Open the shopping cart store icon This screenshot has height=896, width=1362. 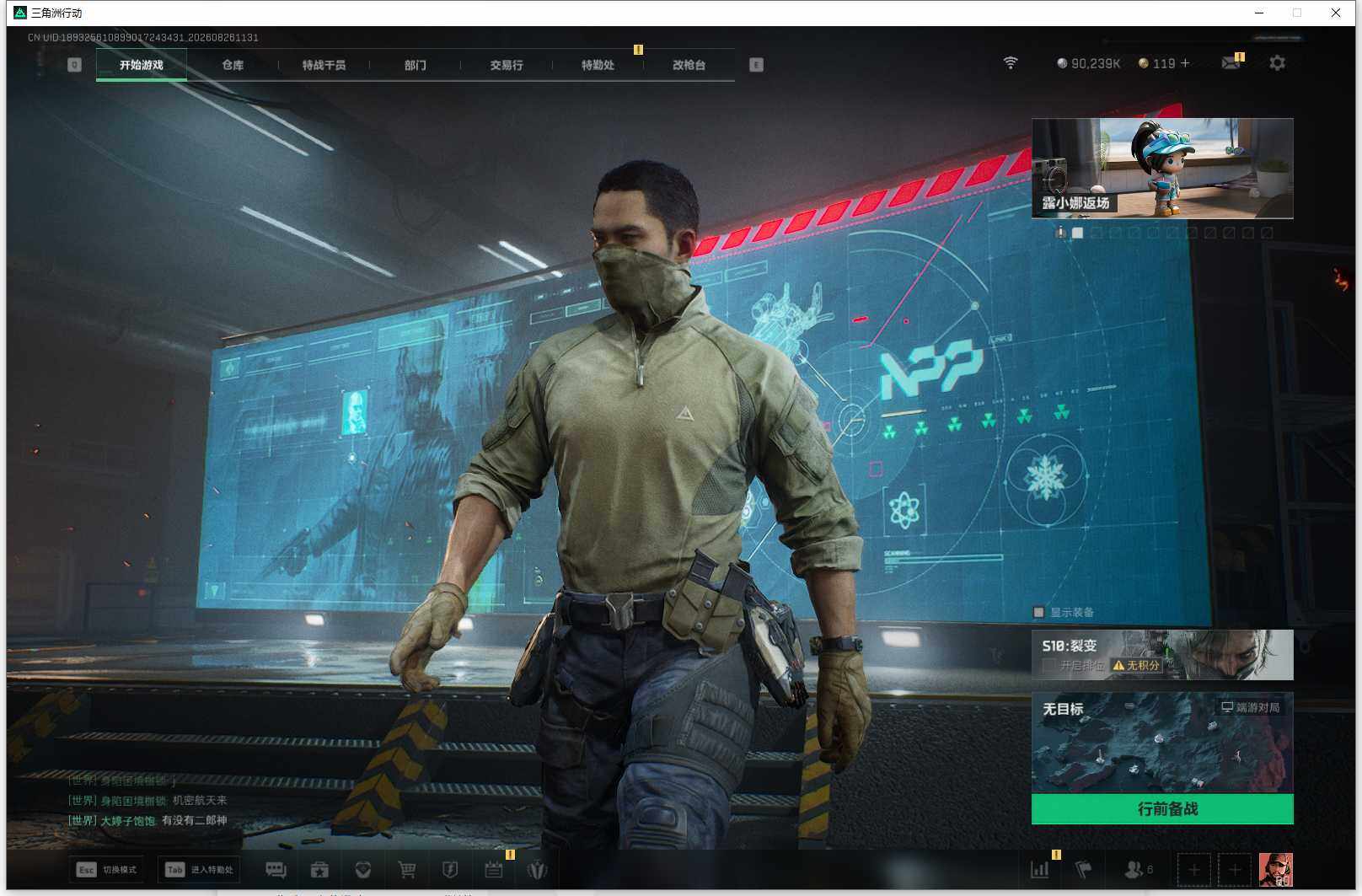[x=407, y=870]
